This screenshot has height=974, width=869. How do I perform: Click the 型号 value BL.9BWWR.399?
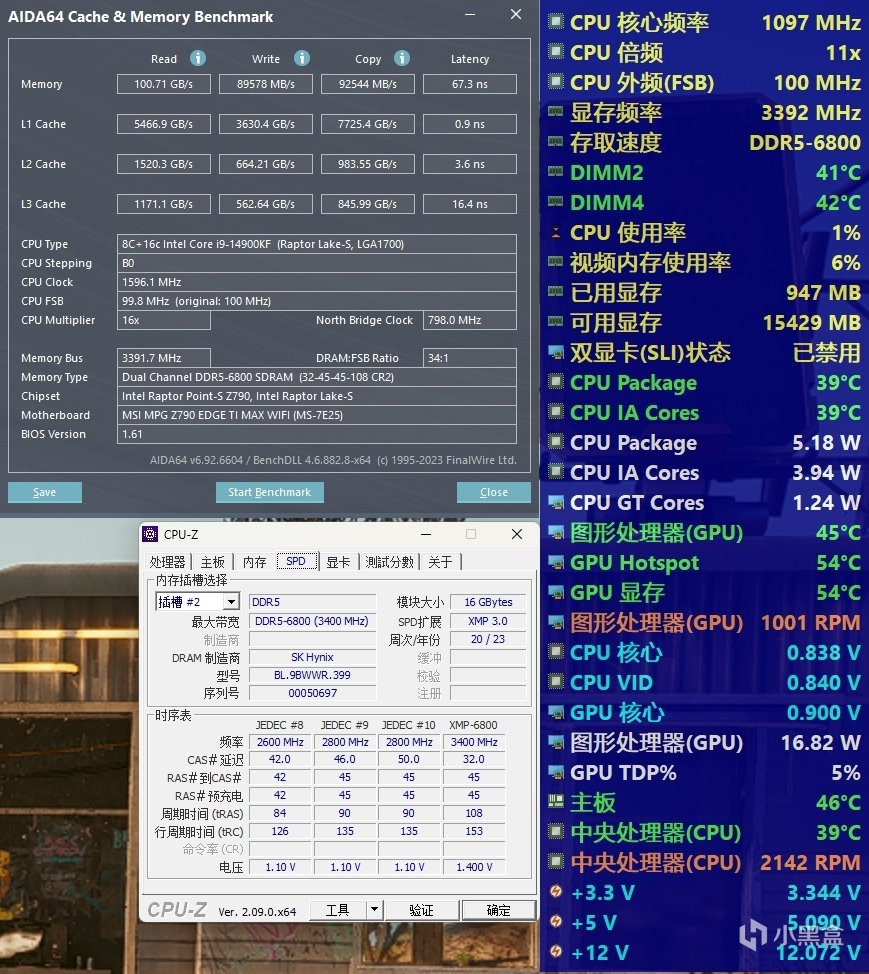coord(312,675)
